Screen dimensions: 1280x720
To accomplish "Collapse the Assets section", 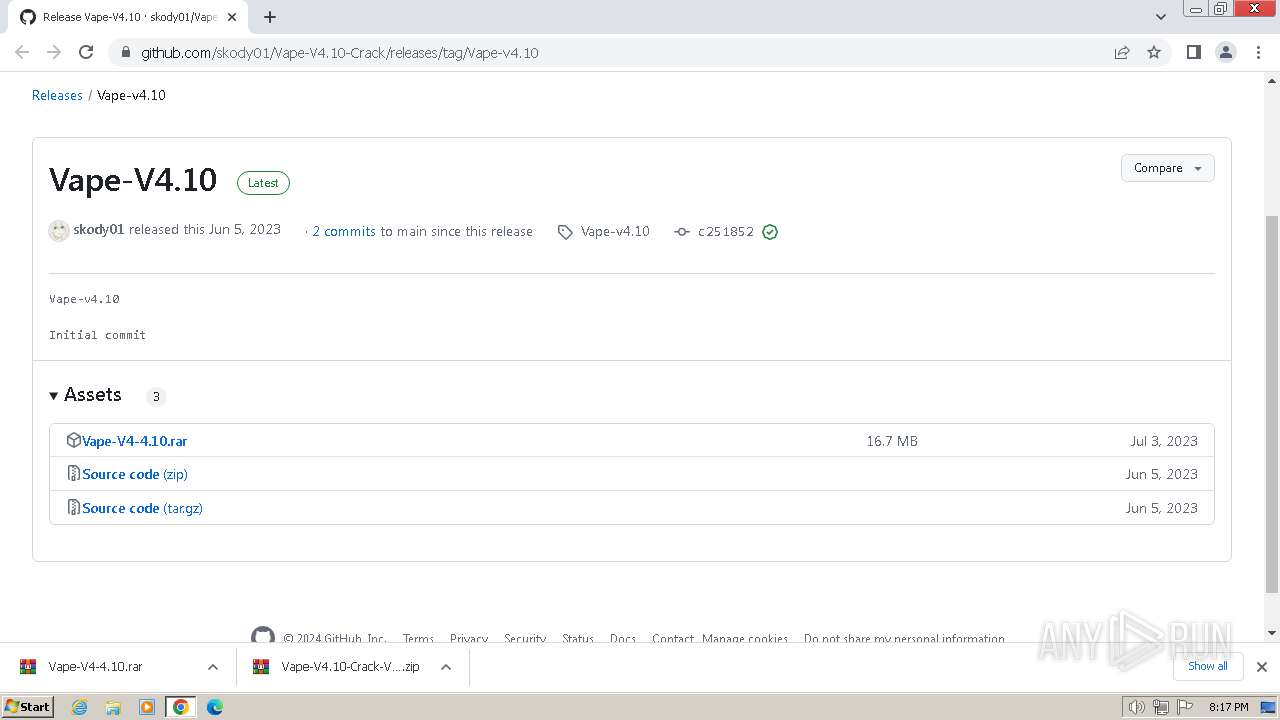I will (x=86, y=395).
